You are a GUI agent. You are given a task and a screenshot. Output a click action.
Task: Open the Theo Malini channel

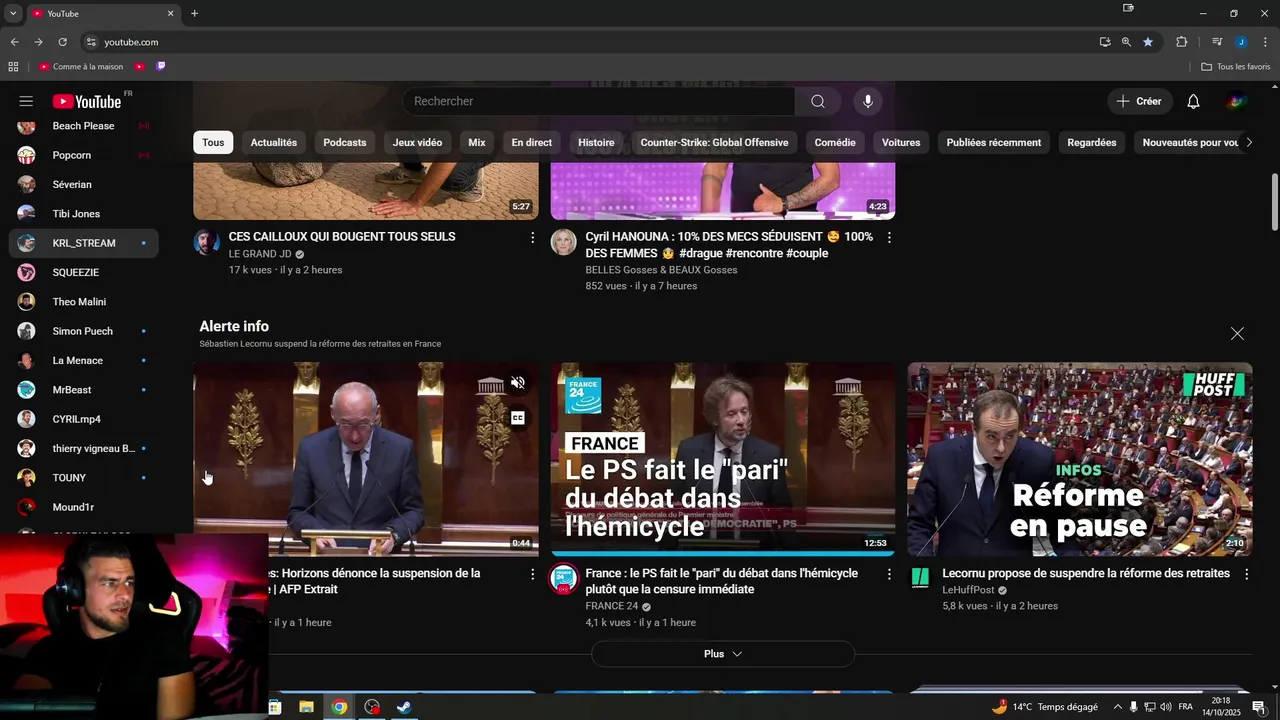[x=83, y=302]
